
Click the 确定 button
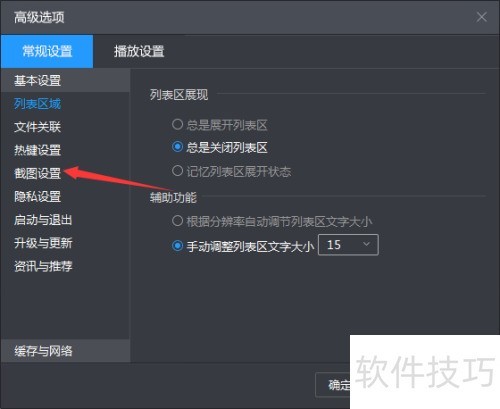(333, 385)
